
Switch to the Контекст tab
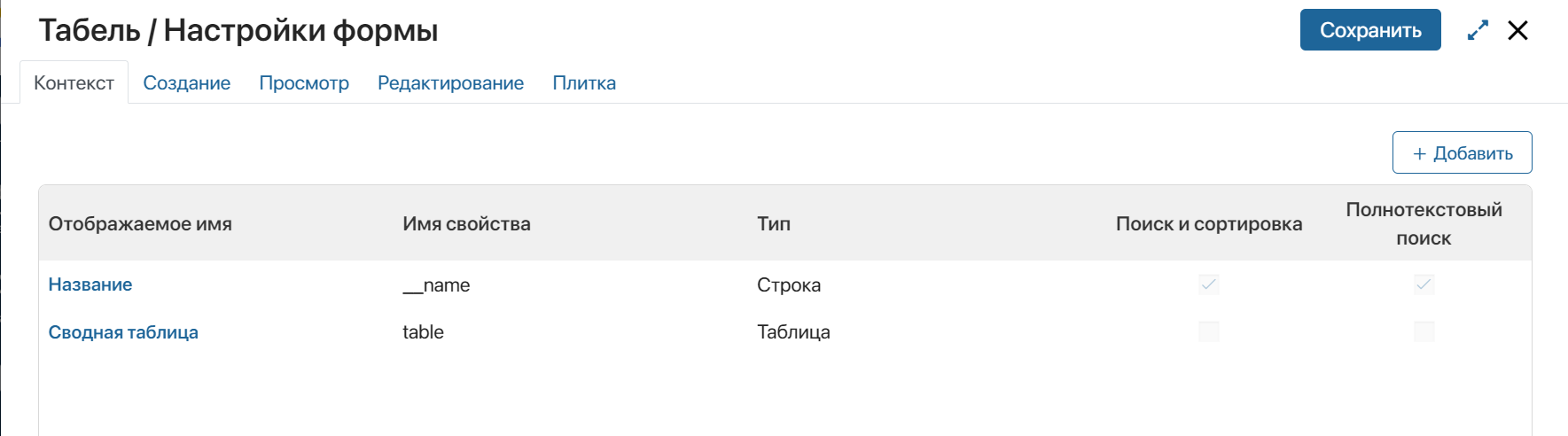[74, 82]
